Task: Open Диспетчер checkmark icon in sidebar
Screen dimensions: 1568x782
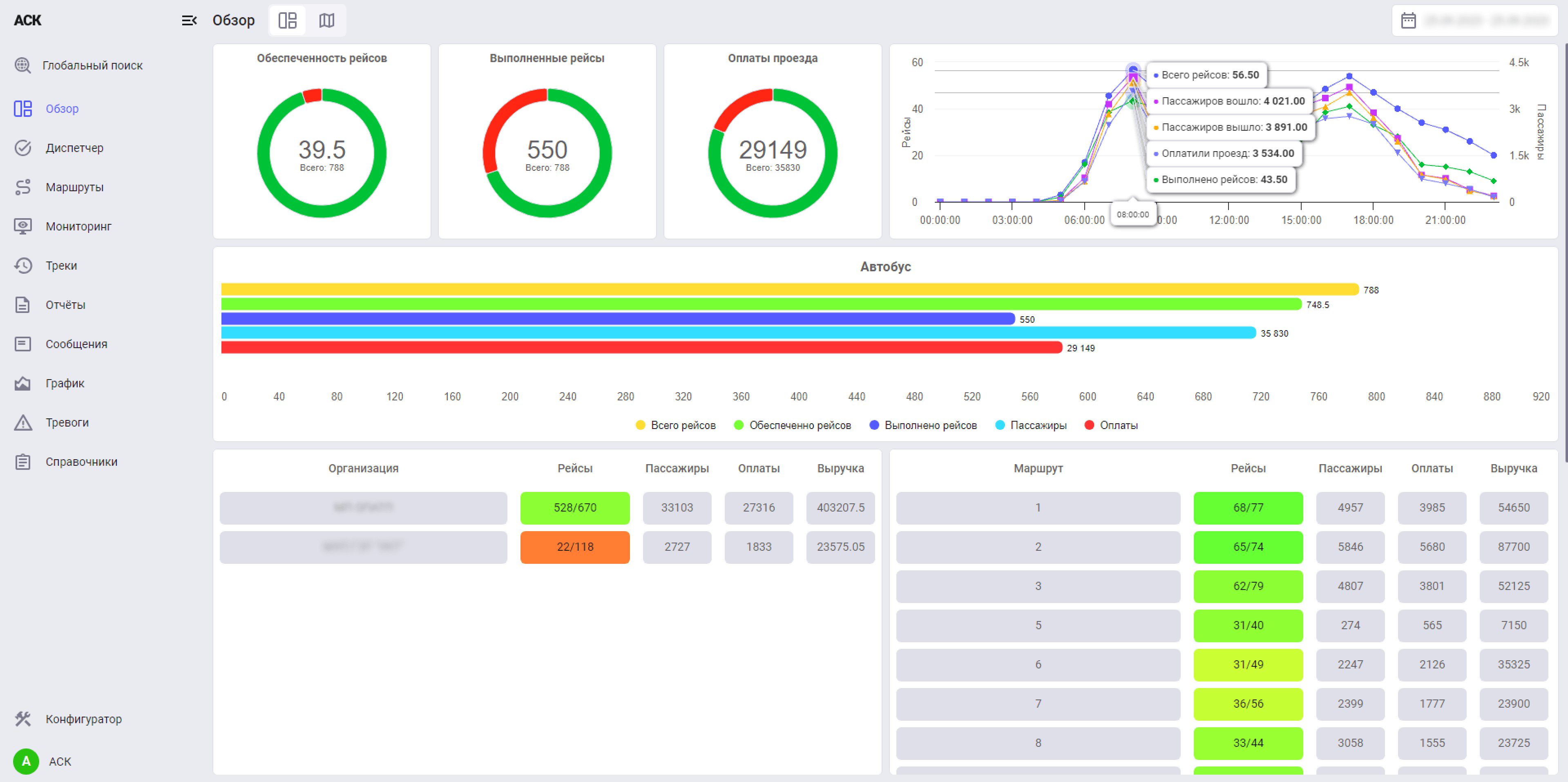Action: pos(22,148)
